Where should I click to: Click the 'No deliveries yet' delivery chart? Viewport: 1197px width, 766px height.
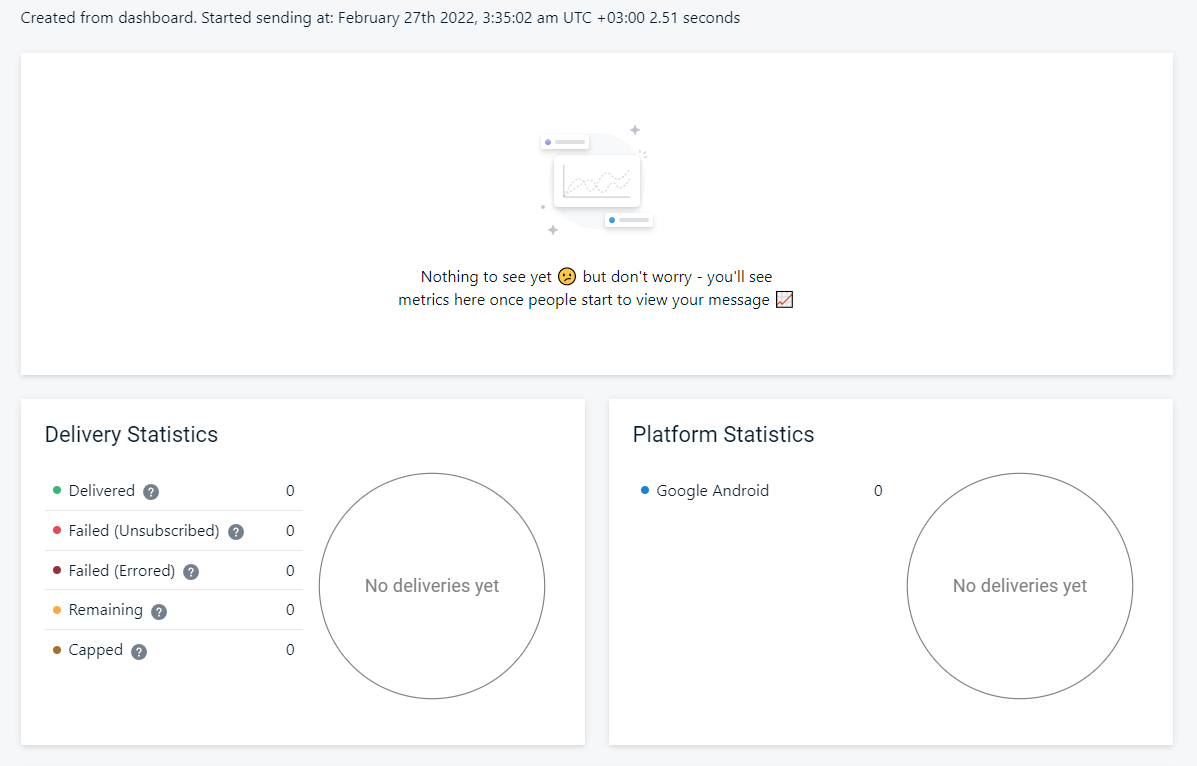coord(431,586)
